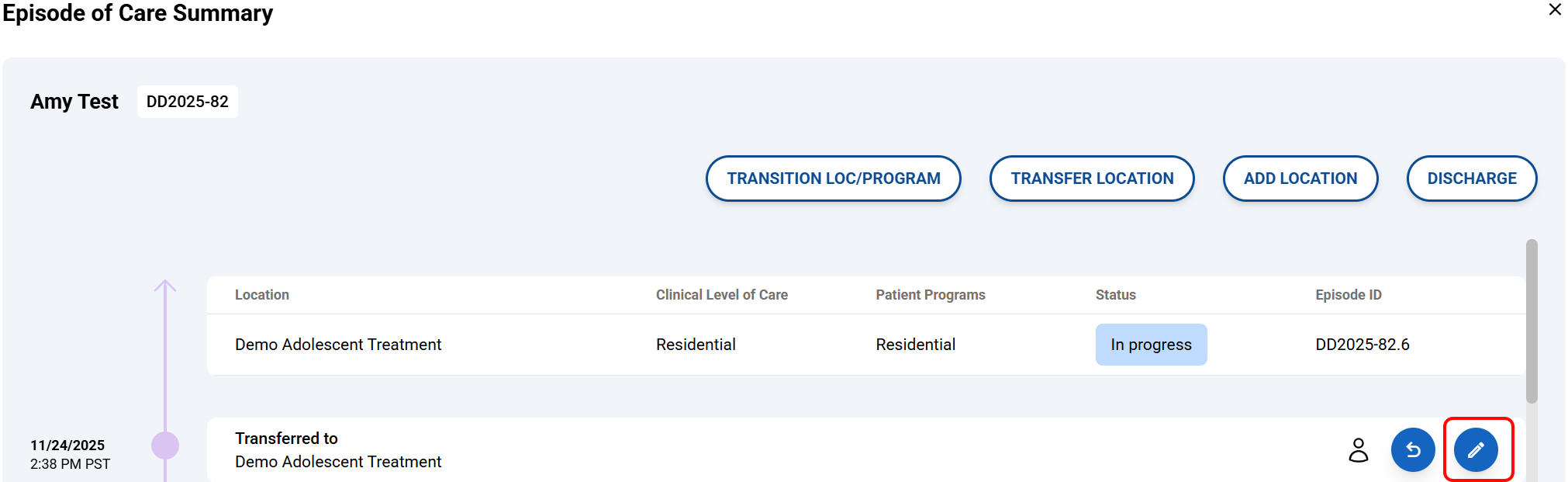Select episode ID DD2025-82.6 in the table
The image size is (1568, 482).
coord(1362,345)
